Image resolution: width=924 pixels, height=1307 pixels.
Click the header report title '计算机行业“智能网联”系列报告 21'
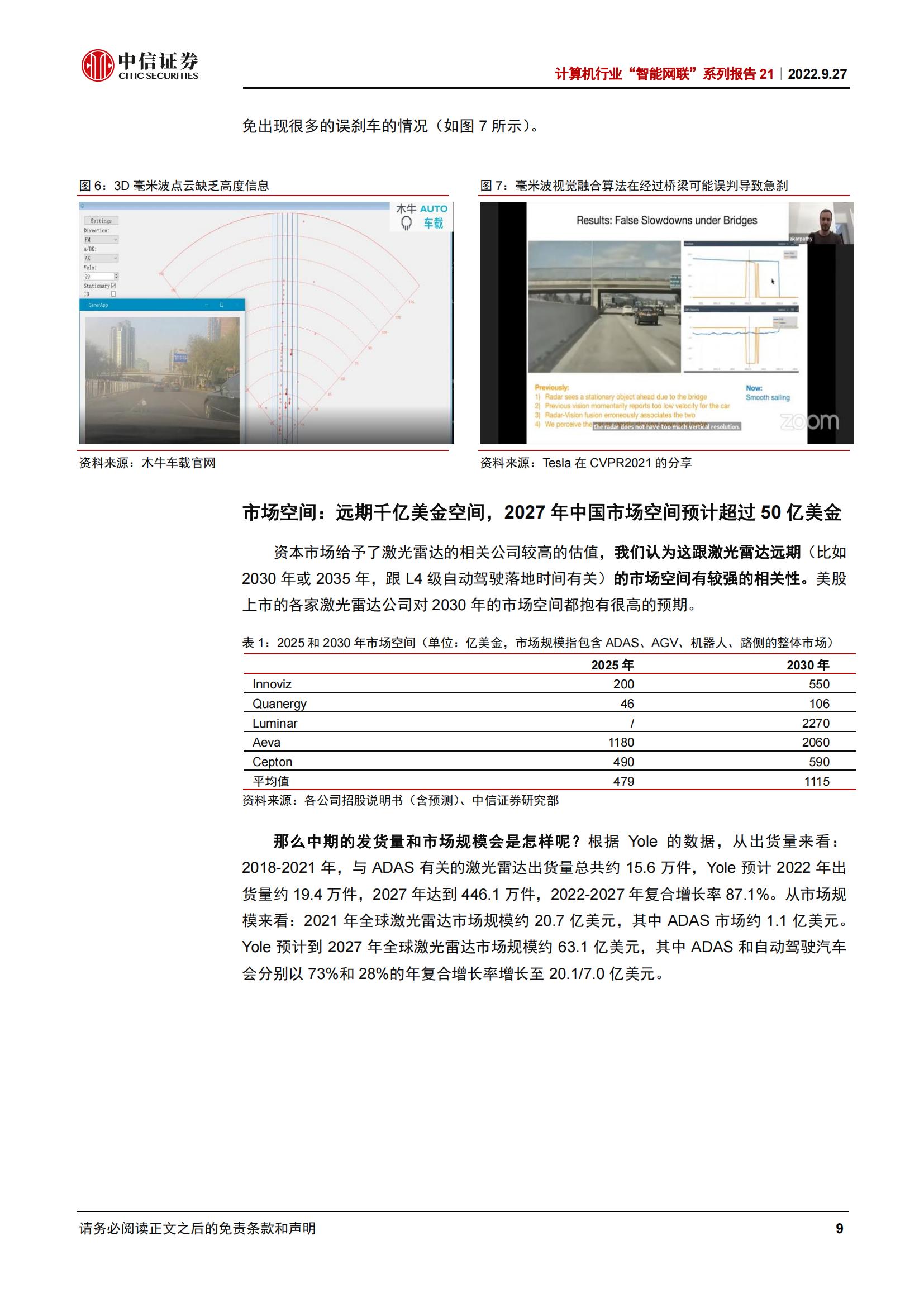pyautogui.click(x=665, y=74)
